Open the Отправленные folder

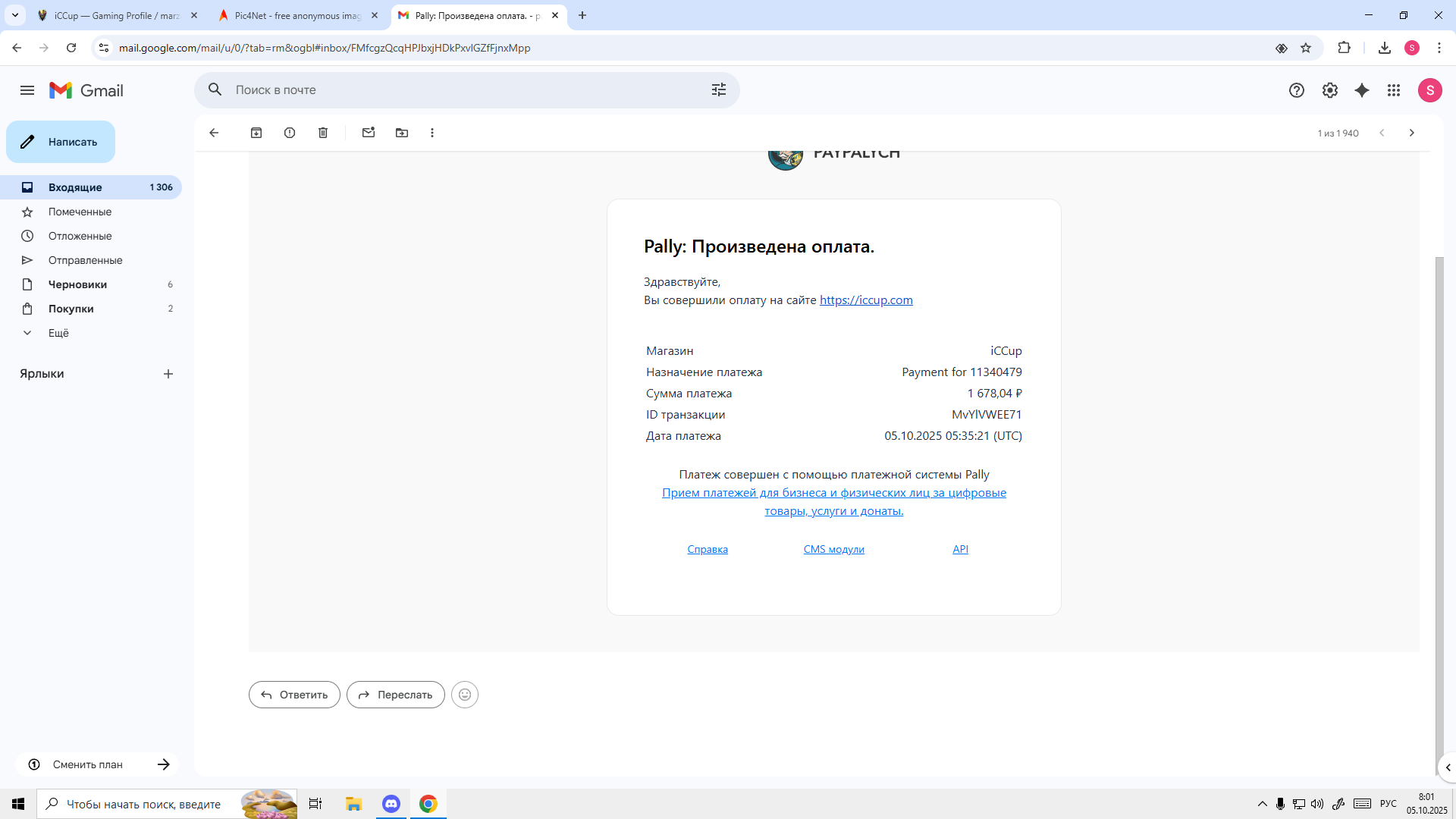(x=85, y=260)
